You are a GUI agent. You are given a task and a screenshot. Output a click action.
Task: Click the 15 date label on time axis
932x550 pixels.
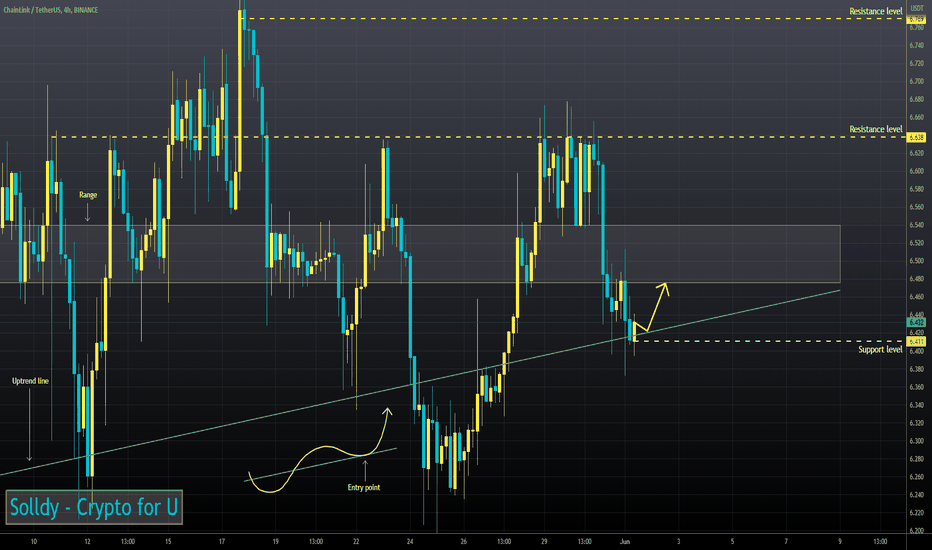[x=168, y=542]
